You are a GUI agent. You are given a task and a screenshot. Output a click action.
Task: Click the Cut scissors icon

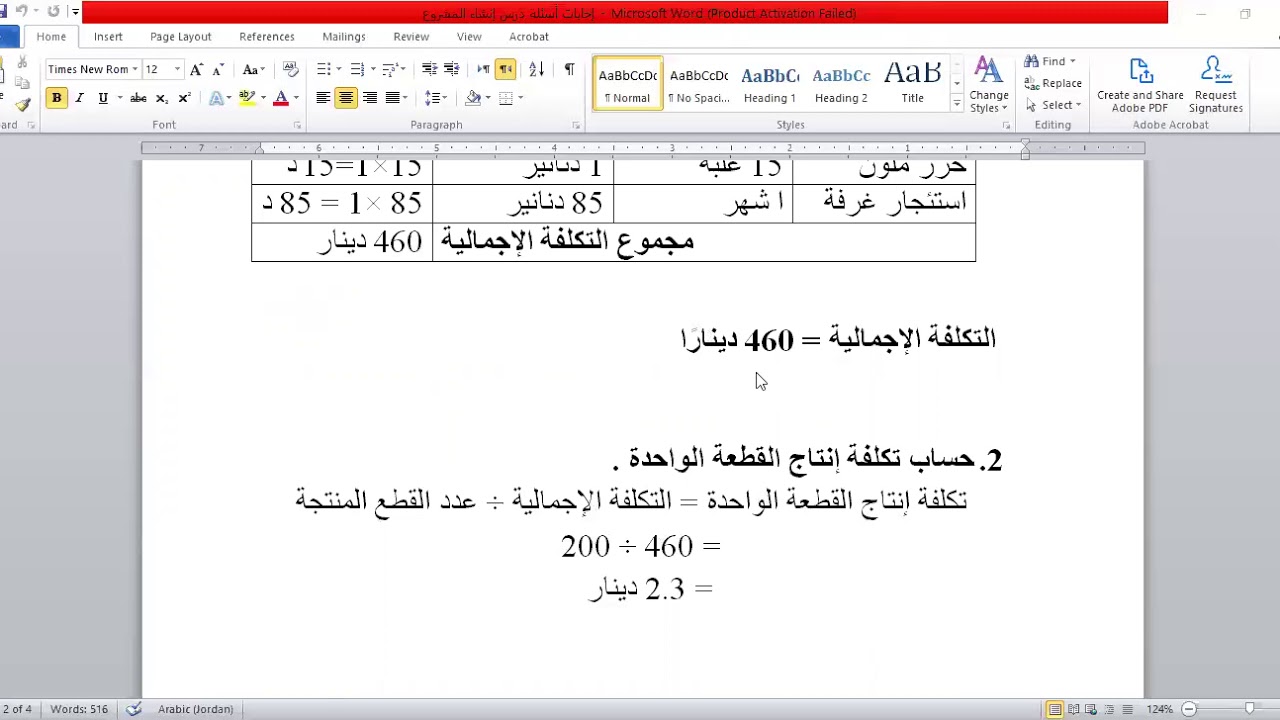click(23, 63)
